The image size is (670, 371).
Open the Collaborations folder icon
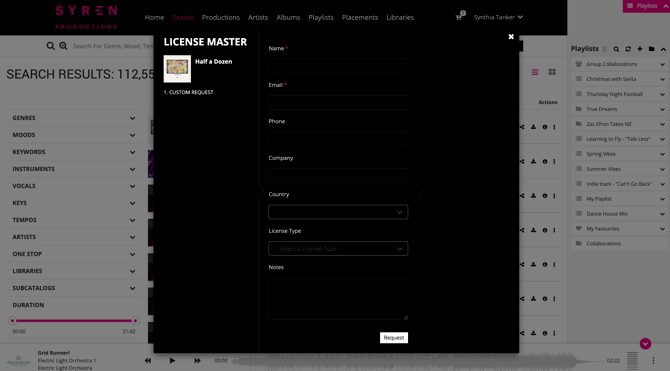click(x=579, y=244)
